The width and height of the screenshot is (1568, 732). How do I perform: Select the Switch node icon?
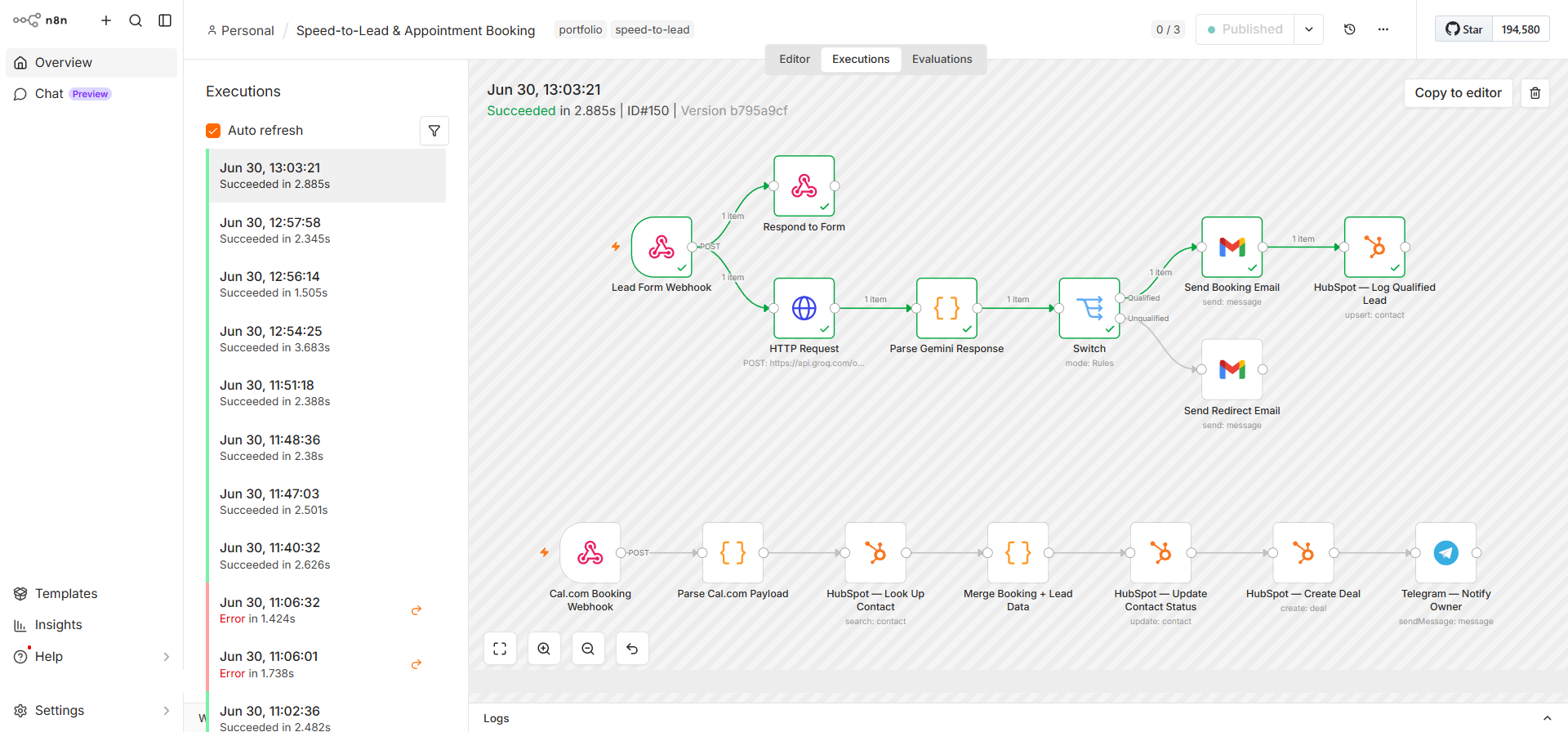1089,308
